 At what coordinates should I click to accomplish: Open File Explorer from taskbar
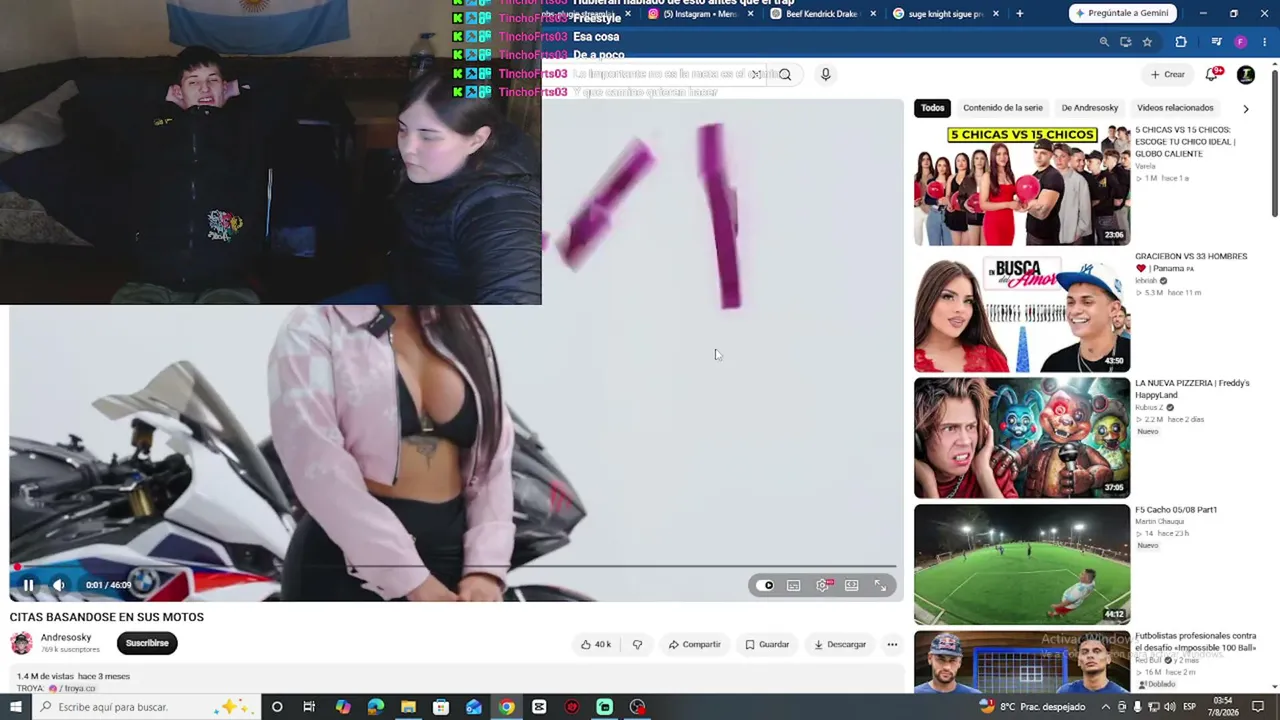[x=408, y=707]
